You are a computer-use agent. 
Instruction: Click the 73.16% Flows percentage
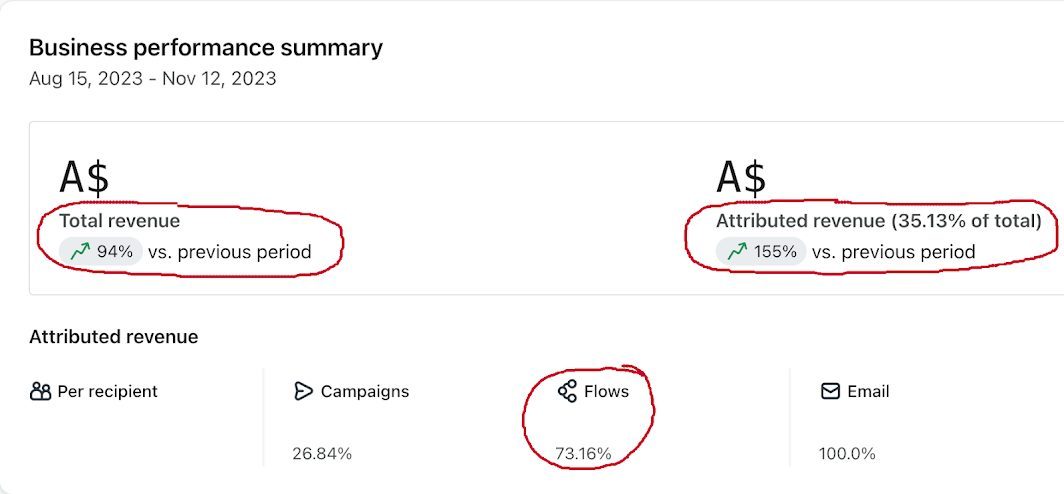tap(583, 454)
